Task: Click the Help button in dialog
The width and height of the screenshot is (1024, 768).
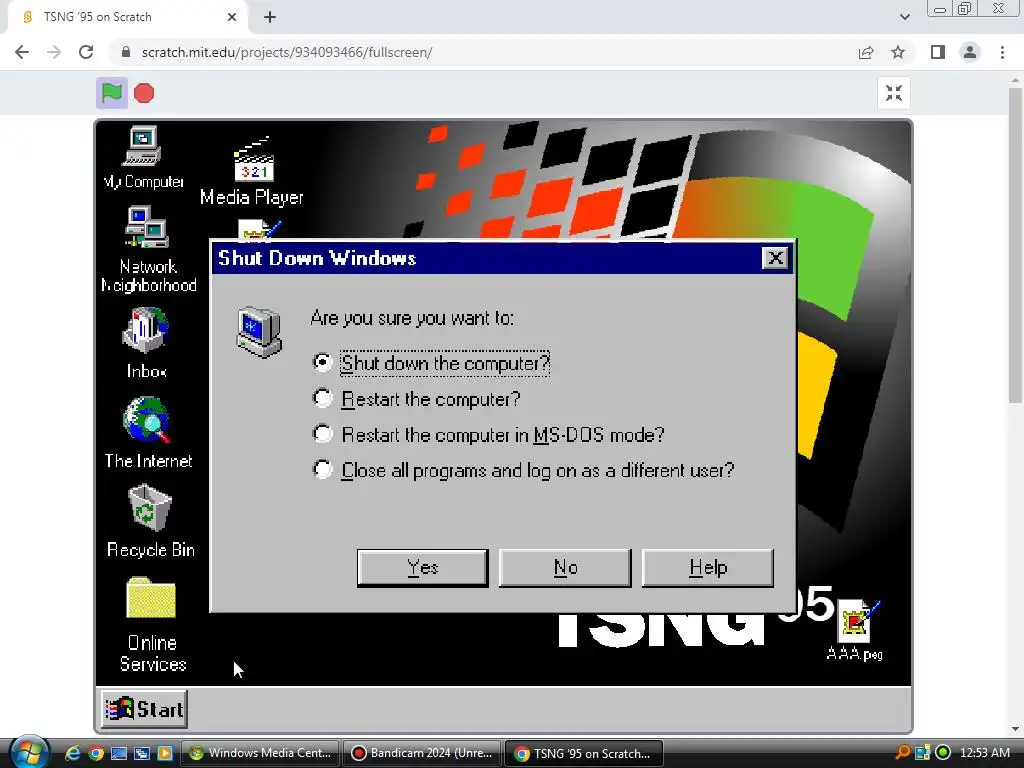Action: click(x=708, y=568)
